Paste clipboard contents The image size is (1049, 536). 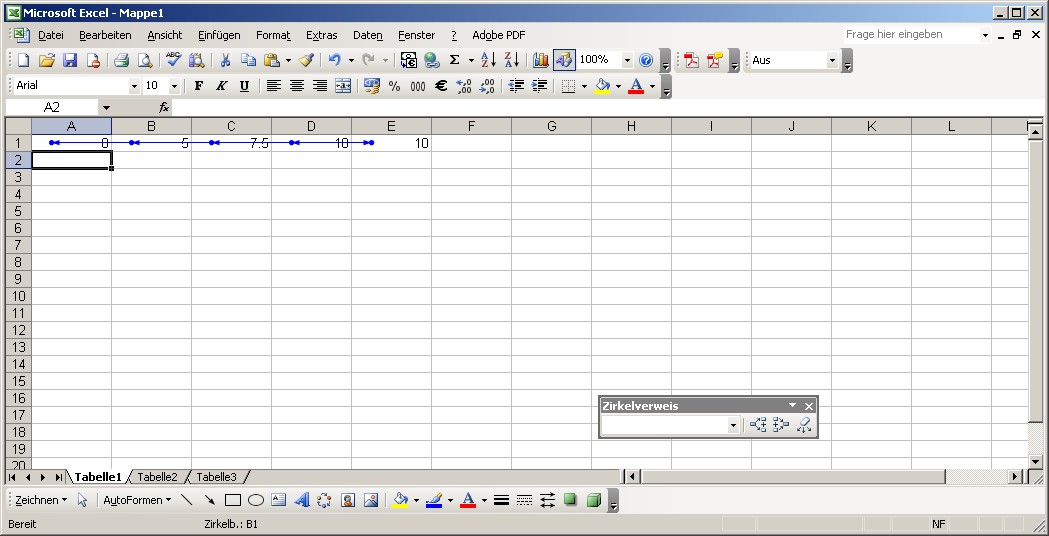click(272, 60)
